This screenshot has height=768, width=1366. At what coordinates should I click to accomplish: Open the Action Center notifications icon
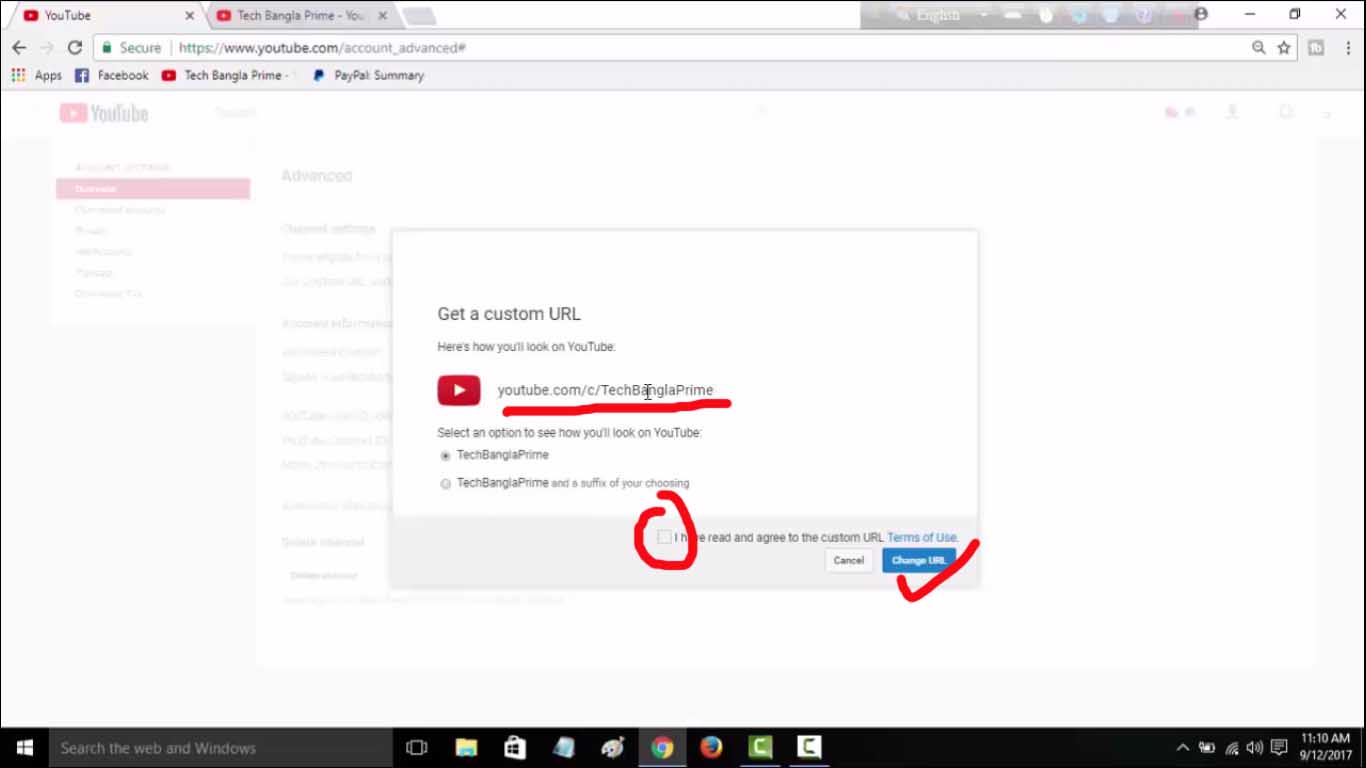coord(1279,747)
